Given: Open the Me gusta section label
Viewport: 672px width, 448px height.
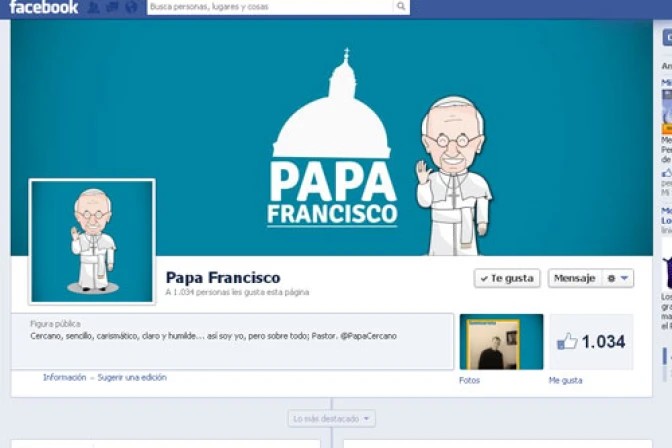Looking at the screenshot, I should [565, 380].
